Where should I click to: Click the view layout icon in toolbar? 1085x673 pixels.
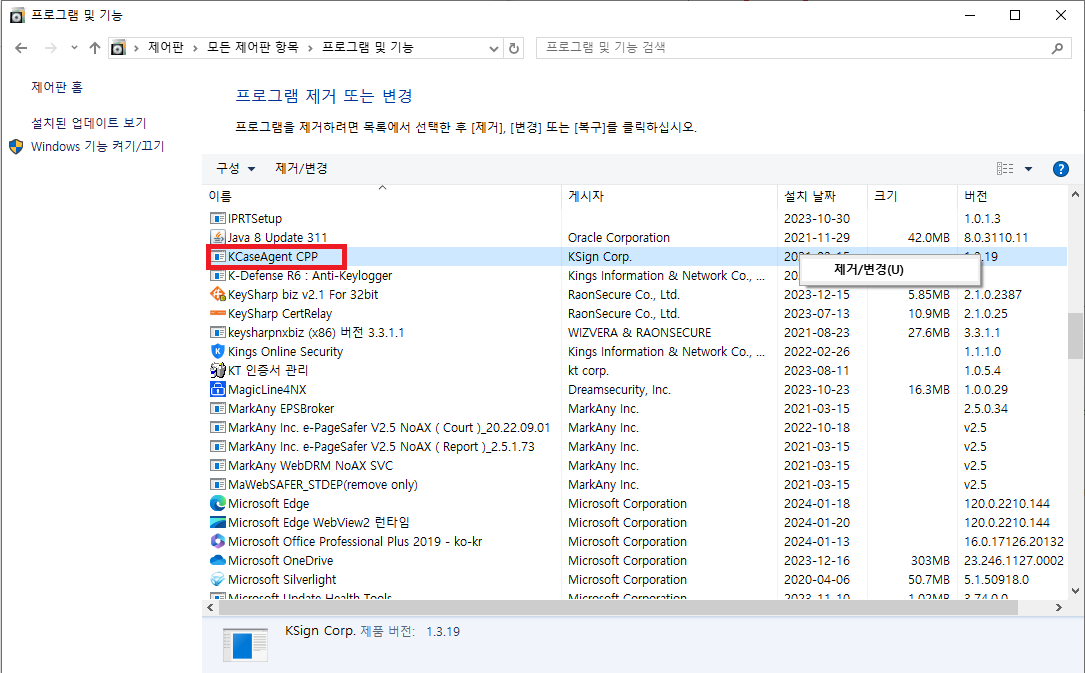(1005, 169)
